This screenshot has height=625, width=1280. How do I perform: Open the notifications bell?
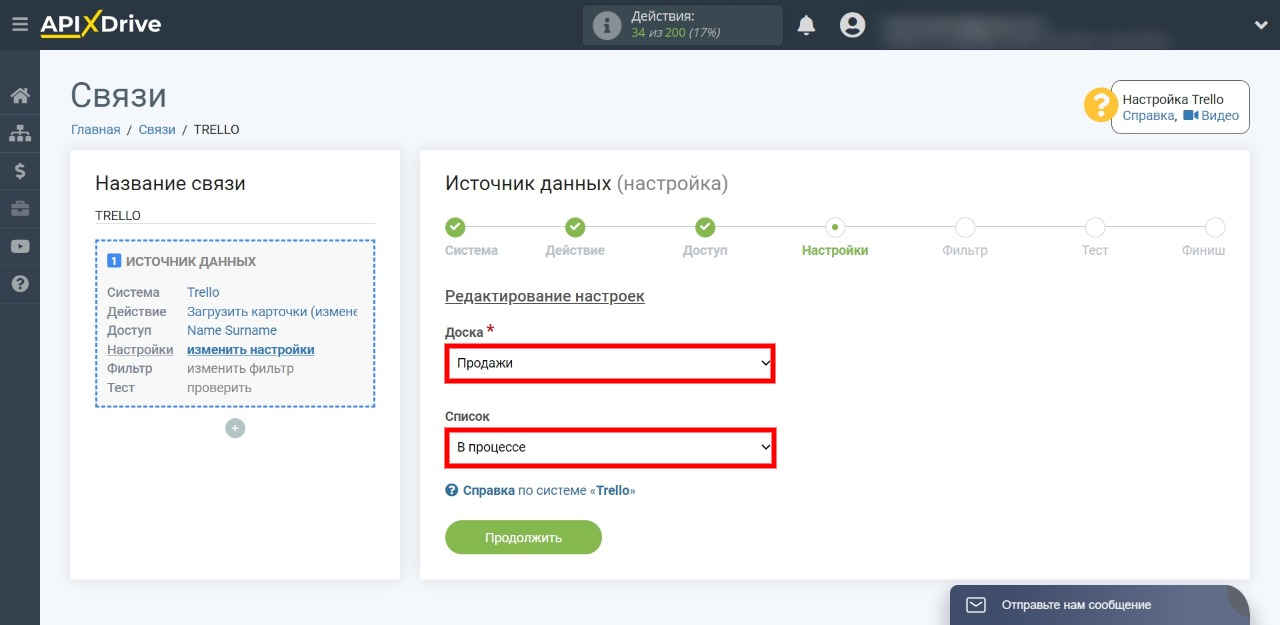point(806,25)
